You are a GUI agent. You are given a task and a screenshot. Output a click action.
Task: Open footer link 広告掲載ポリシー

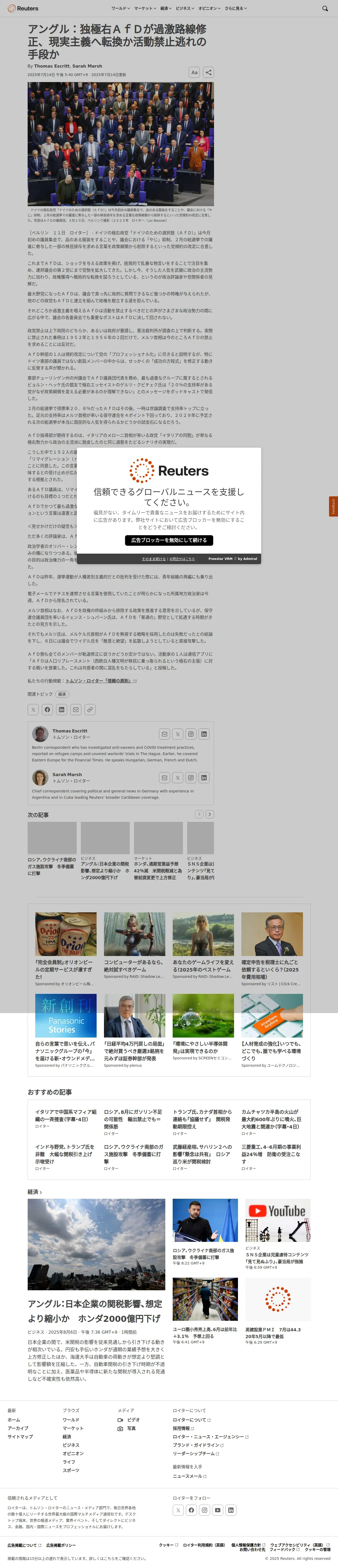point(61,1545)
